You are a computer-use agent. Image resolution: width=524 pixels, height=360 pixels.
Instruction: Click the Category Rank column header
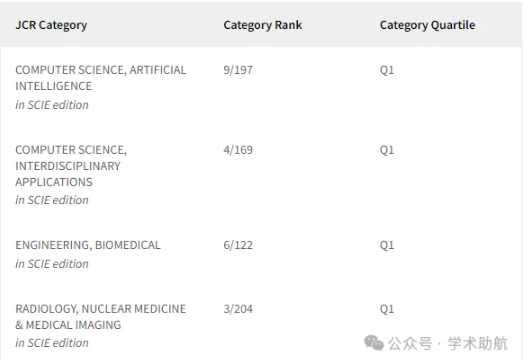pos(263,25)
